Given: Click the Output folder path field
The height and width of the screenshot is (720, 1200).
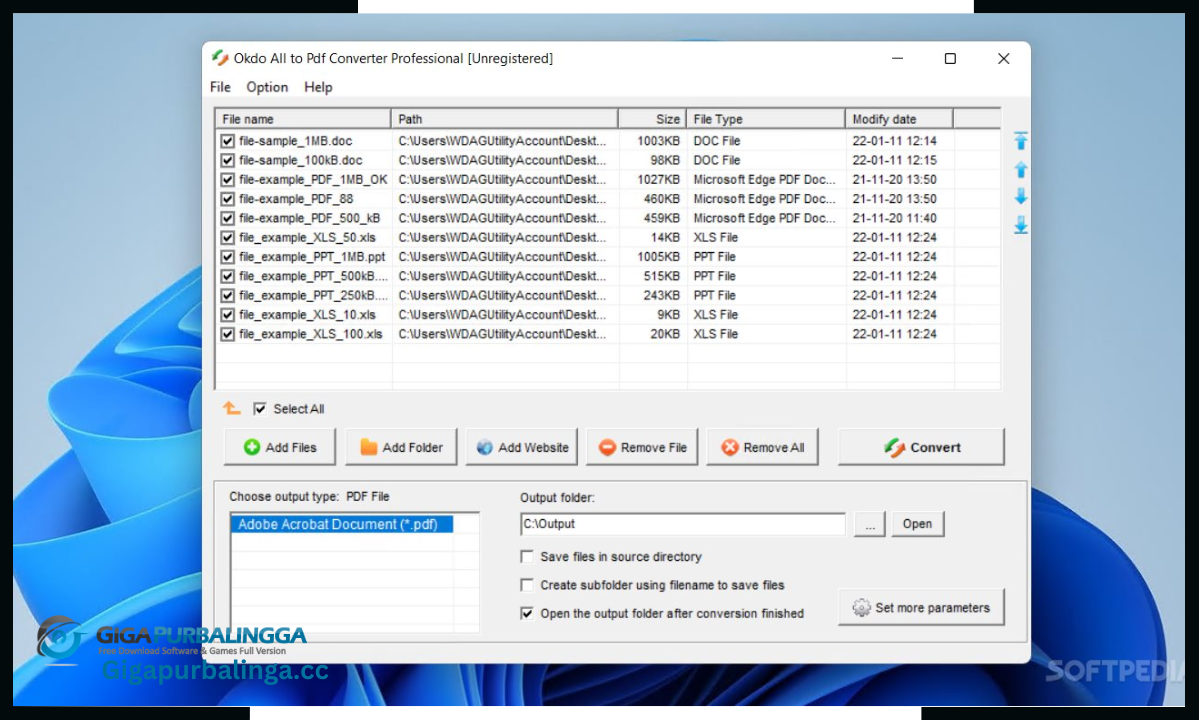Looking at the screenshot, I should point(683,524).
